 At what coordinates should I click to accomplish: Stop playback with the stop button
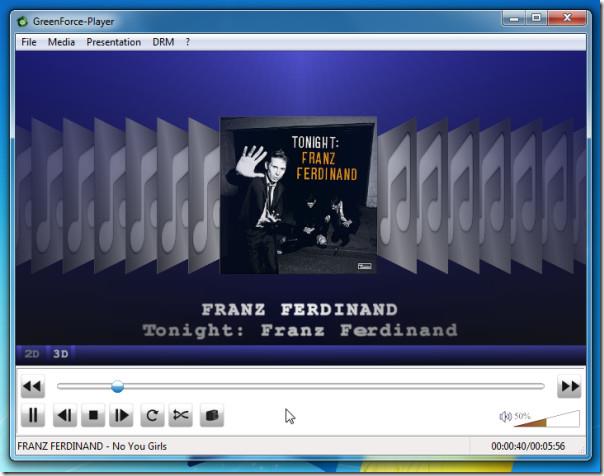click(x=93, y=415)
